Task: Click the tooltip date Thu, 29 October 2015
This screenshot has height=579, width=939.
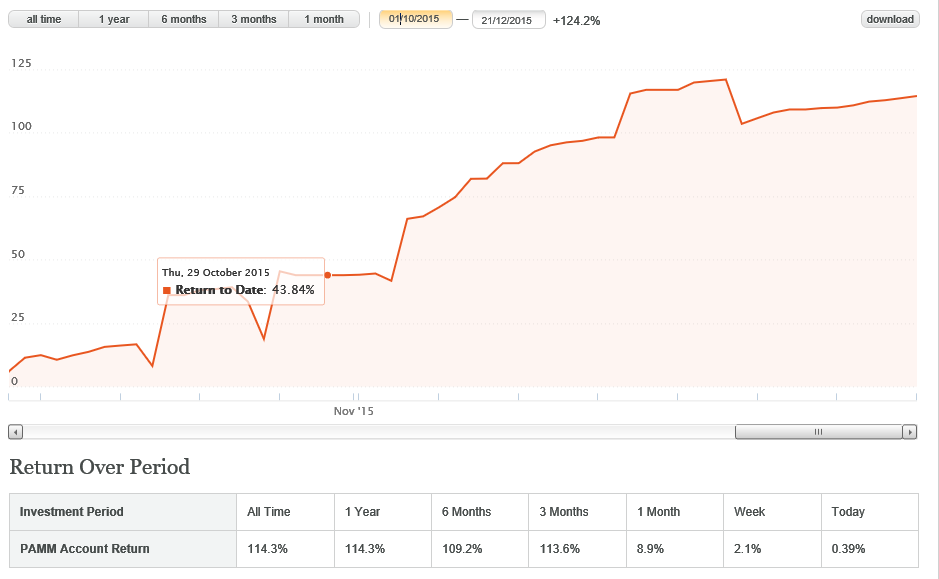Action: tap(216, 272)
